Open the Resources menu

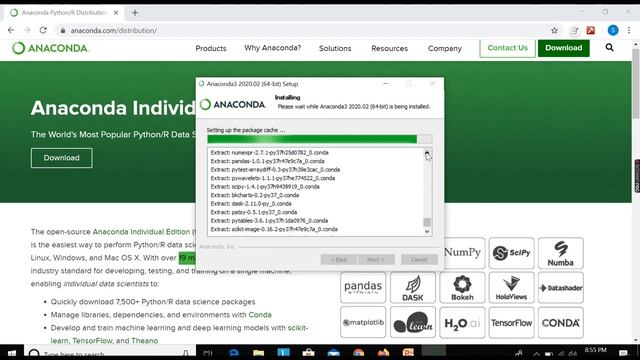(x=389, y=48)
